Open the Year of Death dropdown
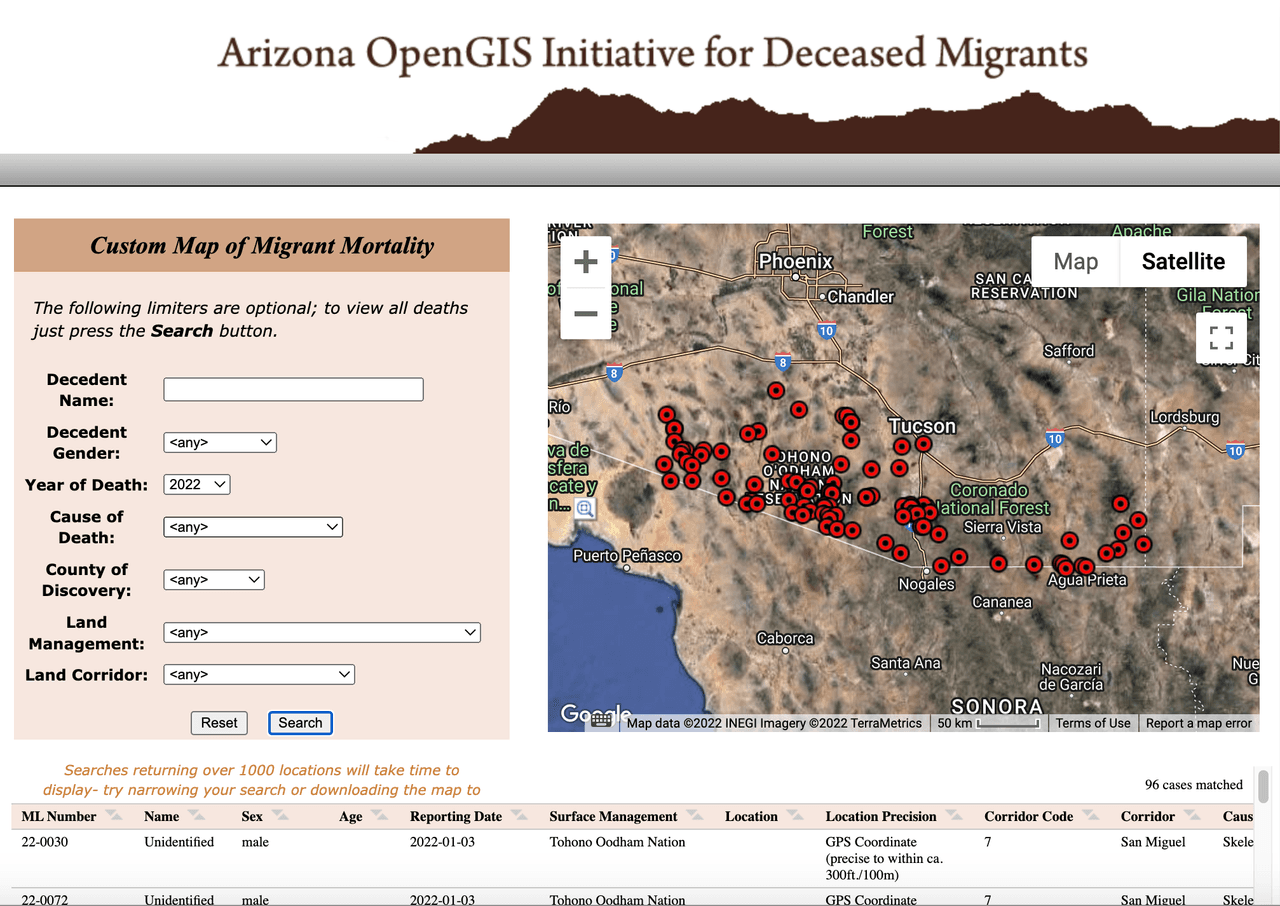The height and width of the screenshot is (906, 1280). 196,484
